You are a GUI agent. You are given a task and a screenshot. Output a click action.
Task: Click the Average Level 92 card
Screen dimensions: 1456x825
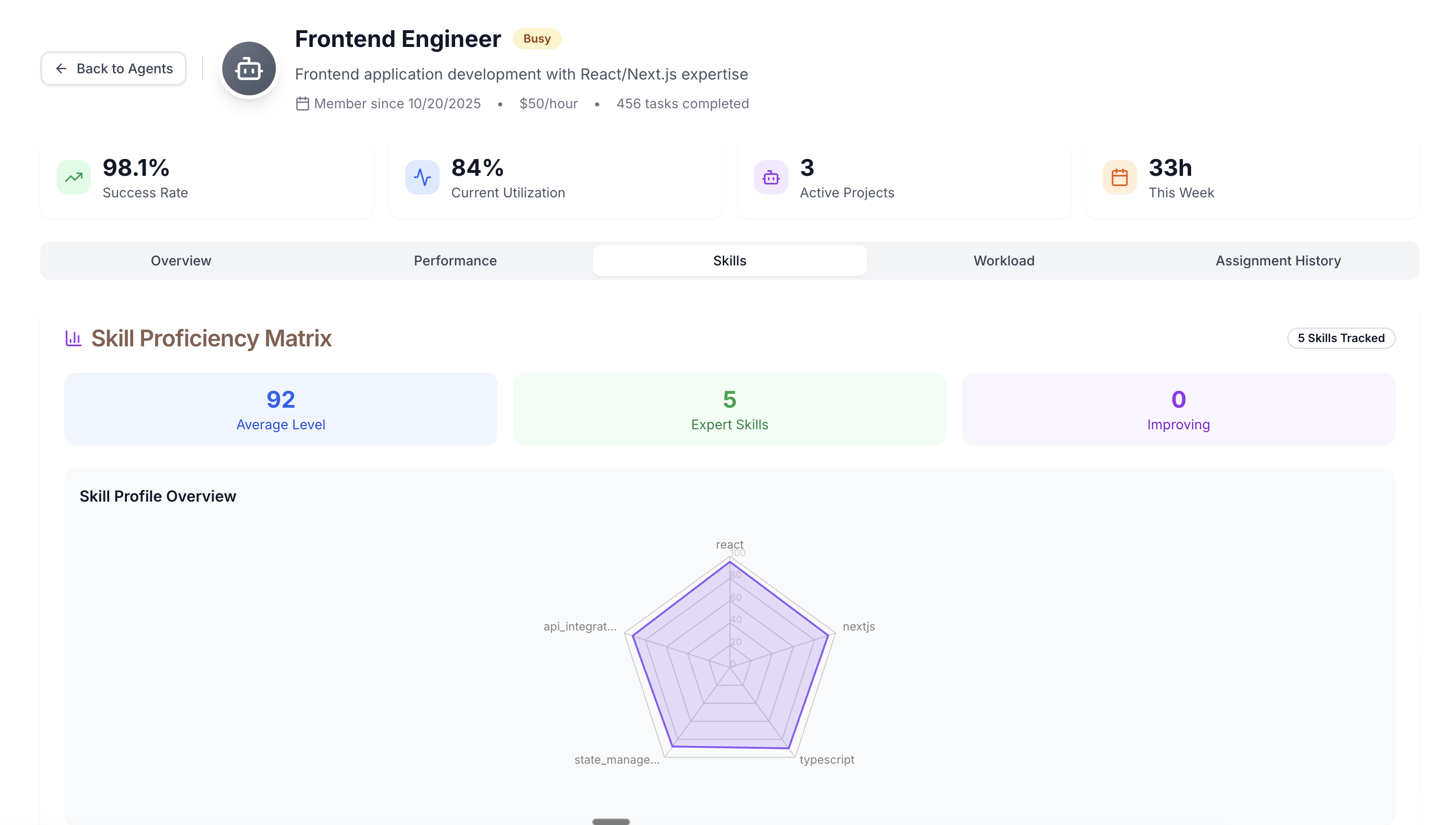pyautogui.click(x=281, y=409)
